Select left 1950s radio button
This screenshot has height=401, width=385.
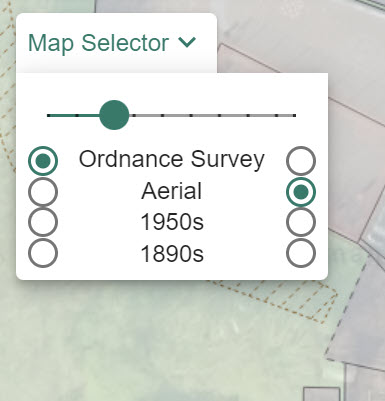[43, 222]
